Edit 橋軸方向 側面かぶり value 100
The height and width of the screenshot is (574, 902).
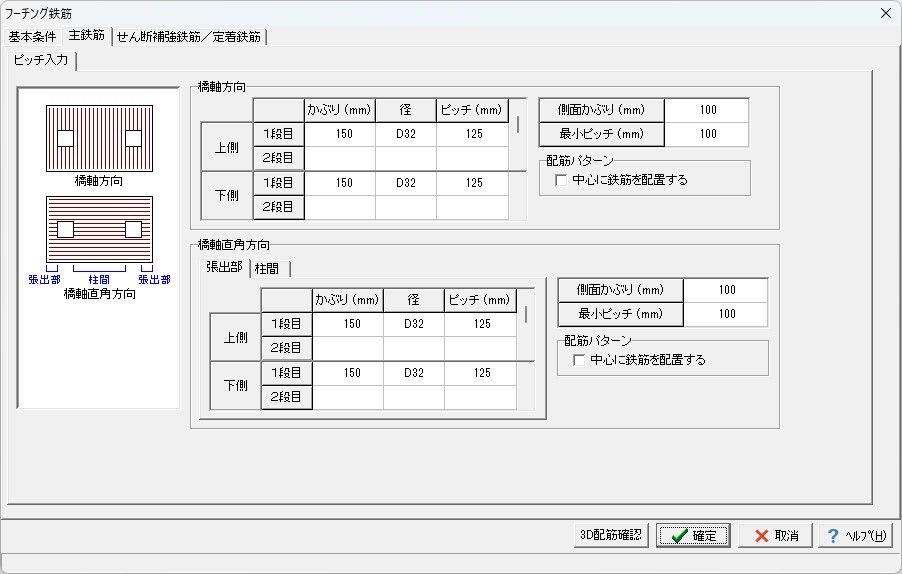(x=707, y=110)
